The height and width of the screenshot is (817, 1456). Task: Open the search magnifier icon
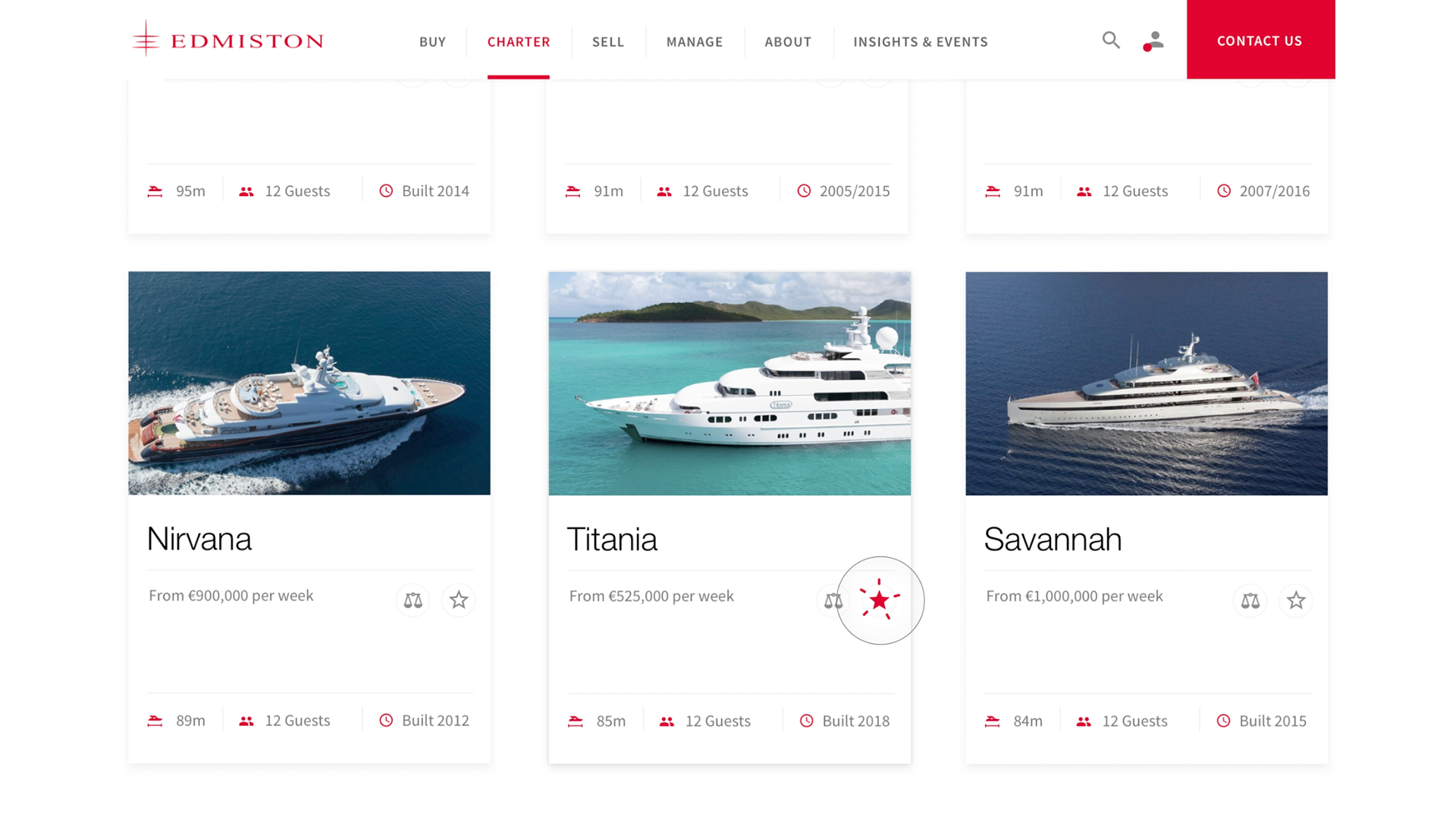pos(1111,40)
